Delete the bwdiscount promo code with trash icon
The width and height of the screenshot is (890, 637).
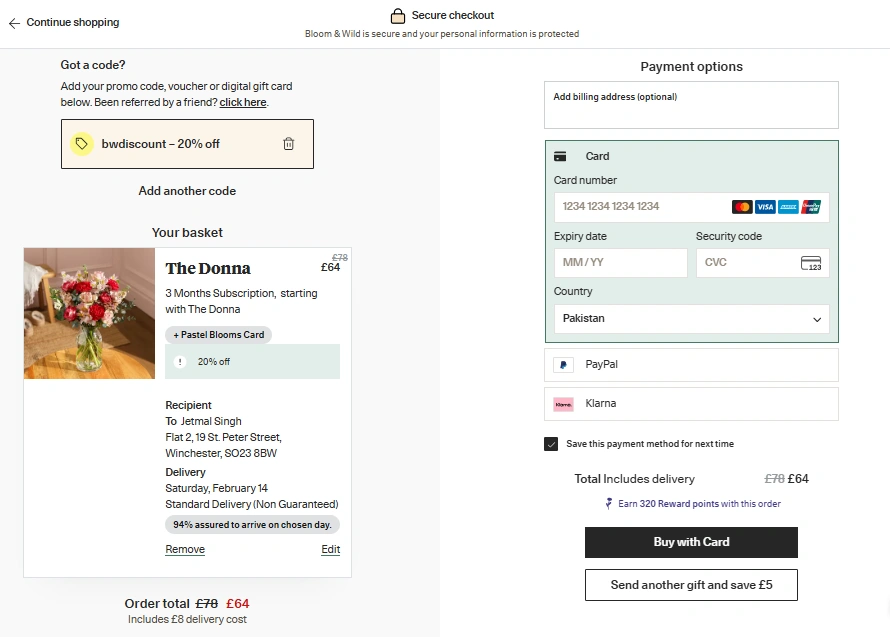point(289,144)
